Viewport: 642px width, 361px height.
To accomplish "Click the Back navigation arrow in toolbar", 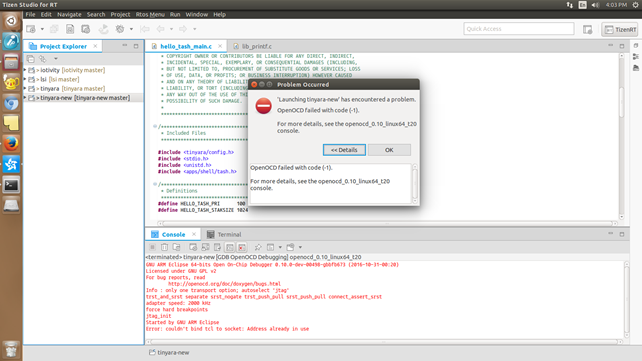I will pos(160,29).
